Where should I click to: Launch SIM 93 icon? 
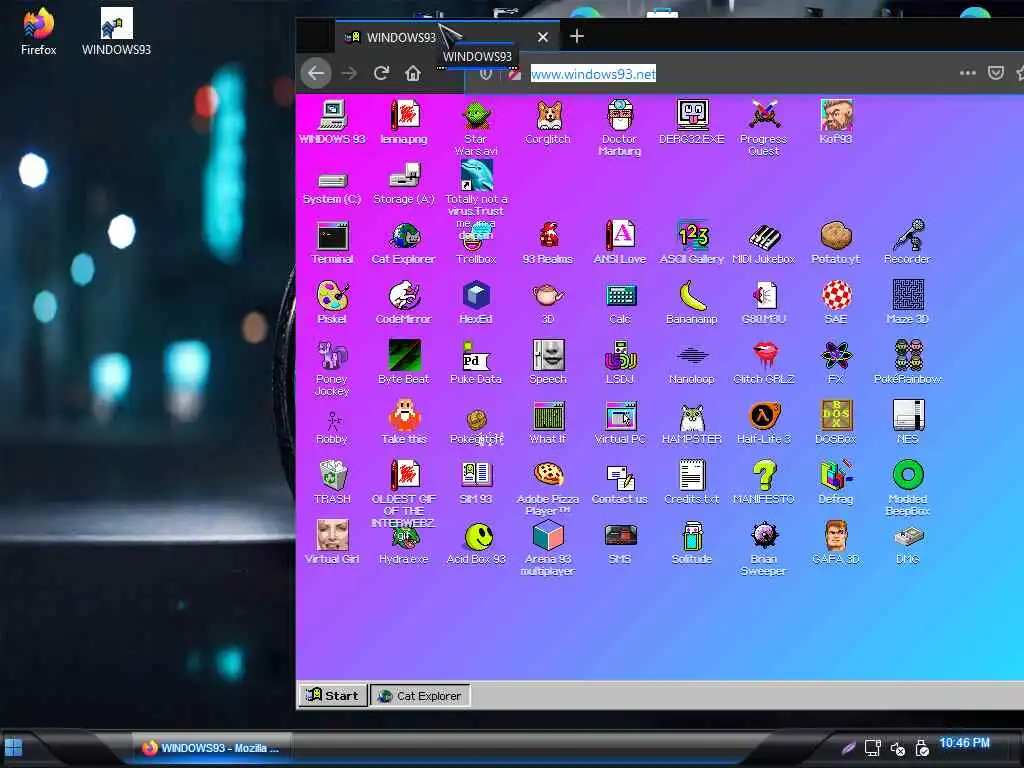pyautogui.click(x=476, y=475)
